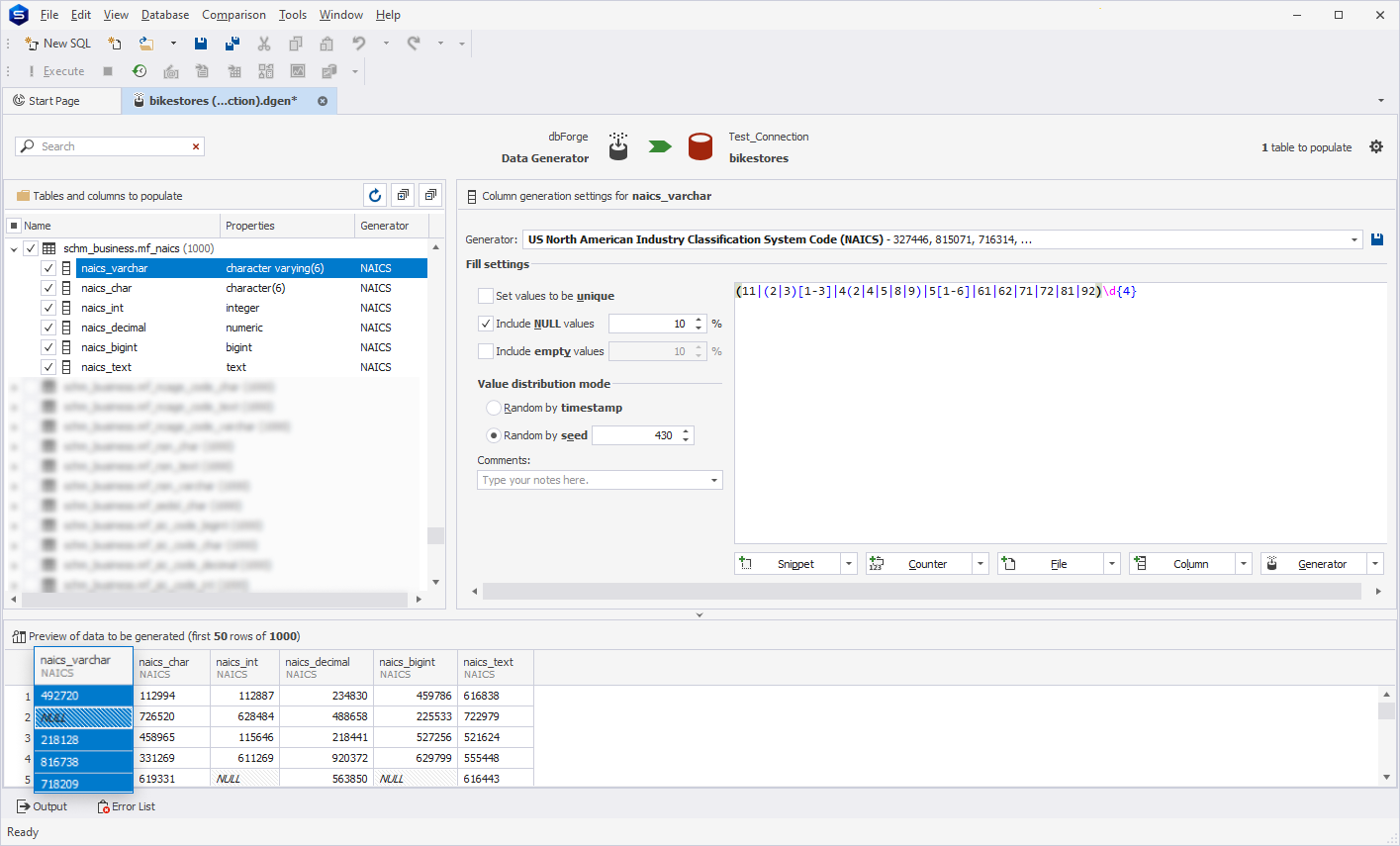Screen dimensions: 1400x846
Task: Select Random by timestamp option
Action: click(494, 408)
